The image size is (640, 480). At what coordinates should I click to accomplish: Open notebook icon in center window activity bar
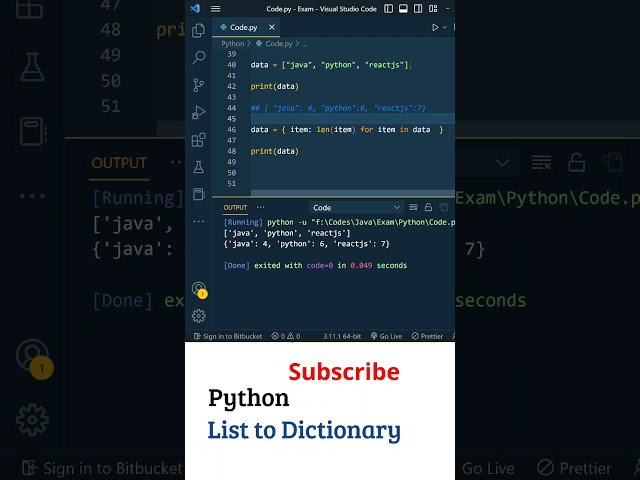click(198, 194)
